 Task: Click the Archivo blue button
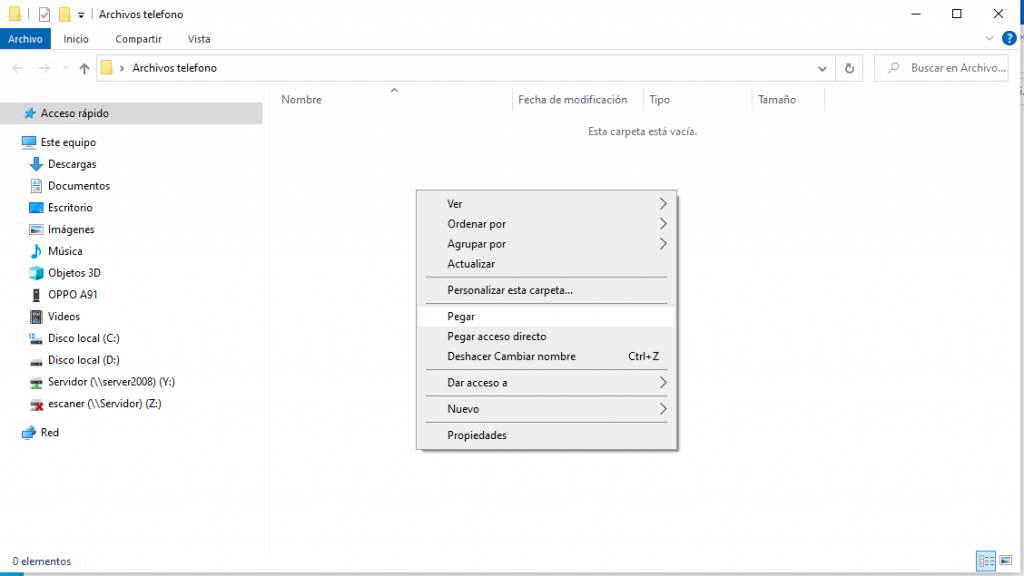25,39
